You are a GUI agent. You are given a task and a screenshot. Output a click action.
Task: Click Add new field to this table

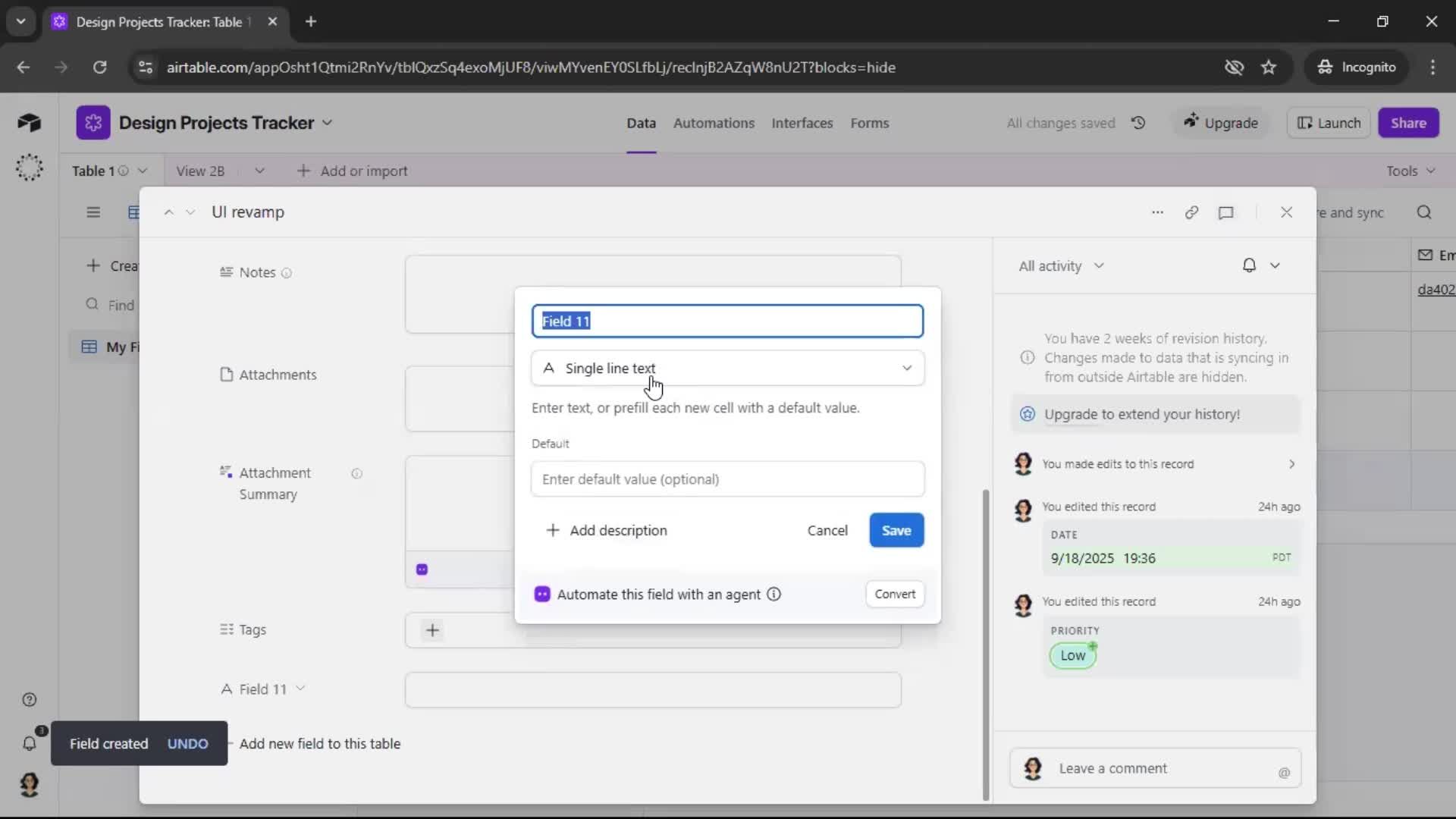coord(319,744)
